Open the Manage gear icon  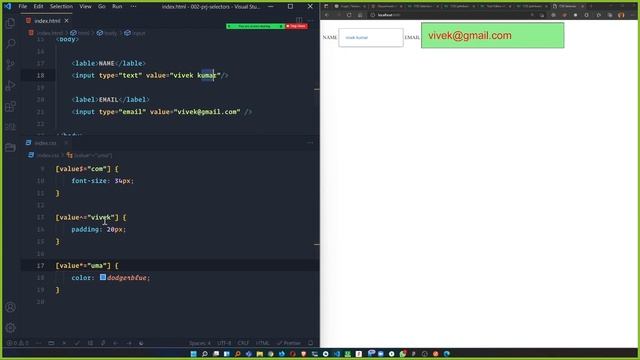[x=11, y=327]
